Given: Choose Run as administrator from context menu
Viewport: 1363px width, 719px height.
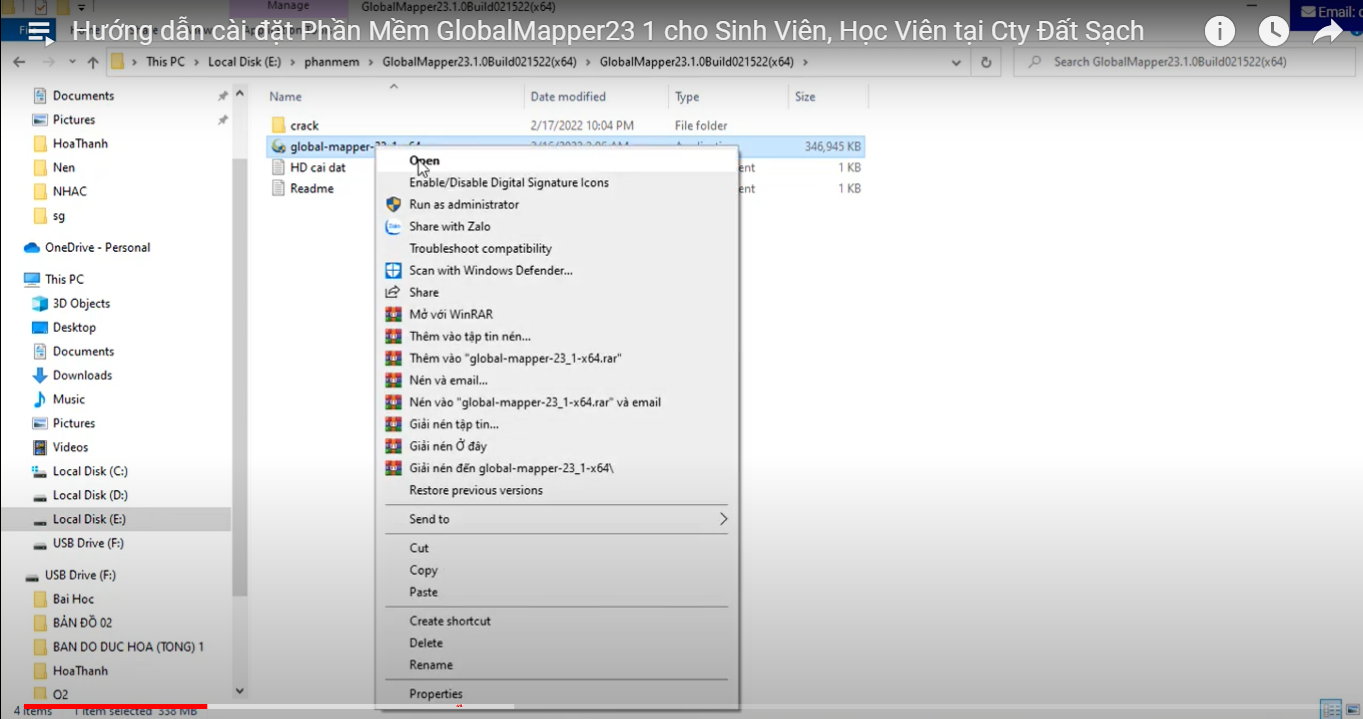Looking at the screenshot, I should [x=463, y=205].
